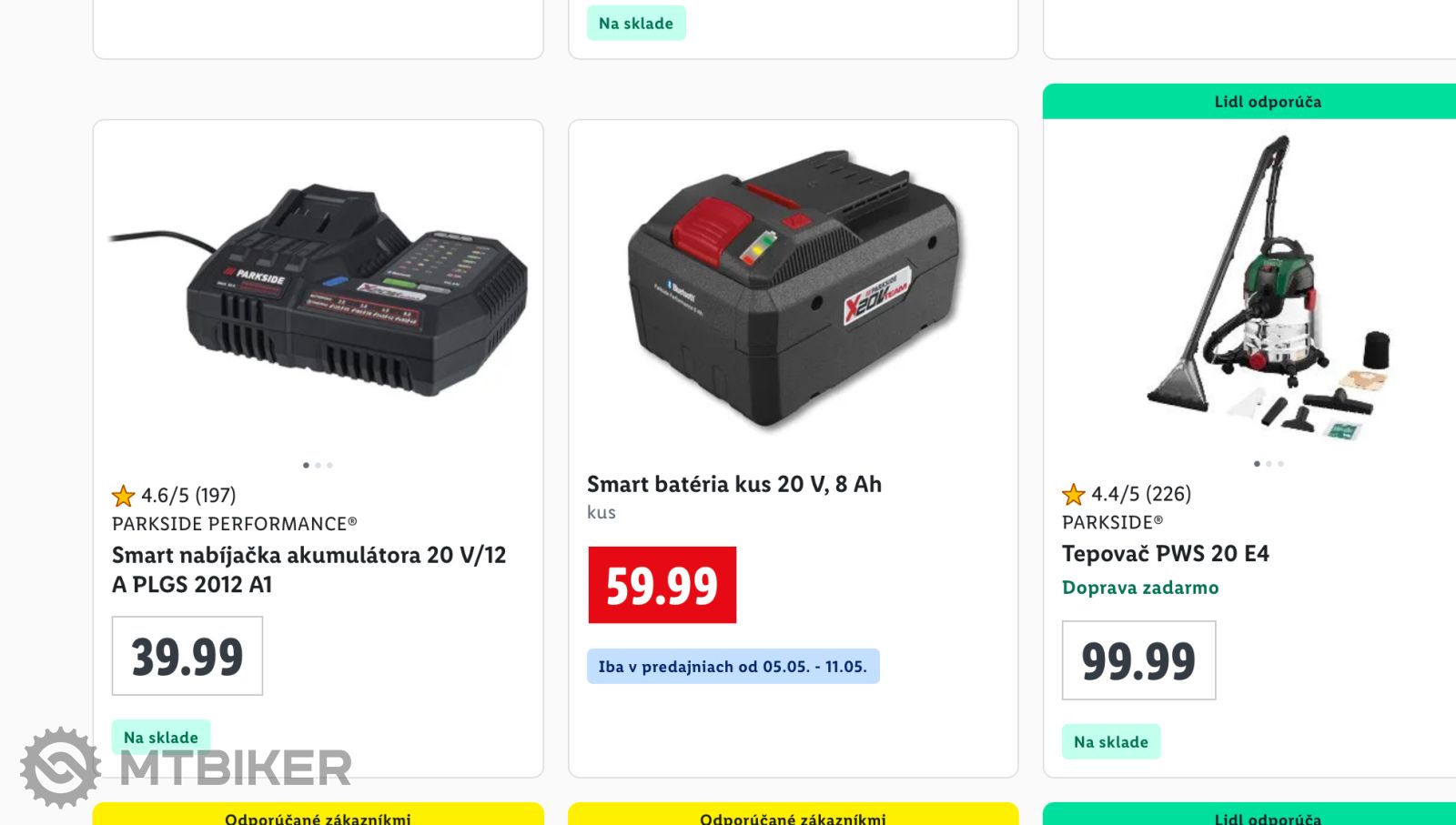
Task: Open Smart batéria kus 20 V title
Action: pyautogui.click(x=734, y=484)
